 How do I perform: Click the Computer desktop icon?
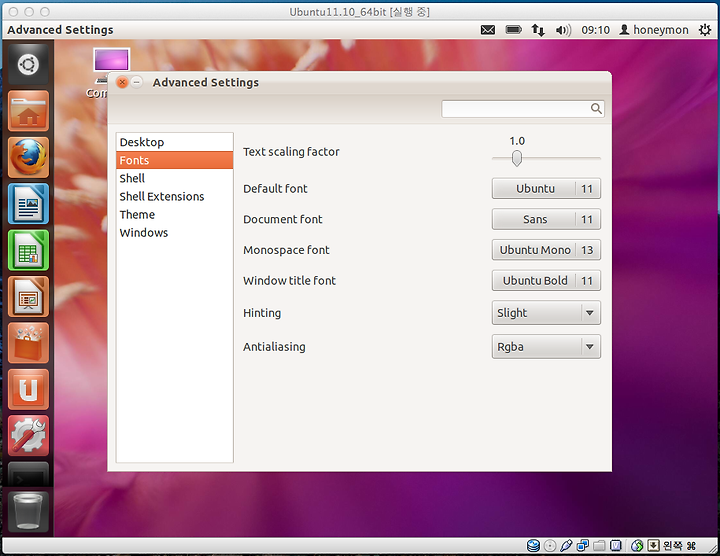coord(111,61)
